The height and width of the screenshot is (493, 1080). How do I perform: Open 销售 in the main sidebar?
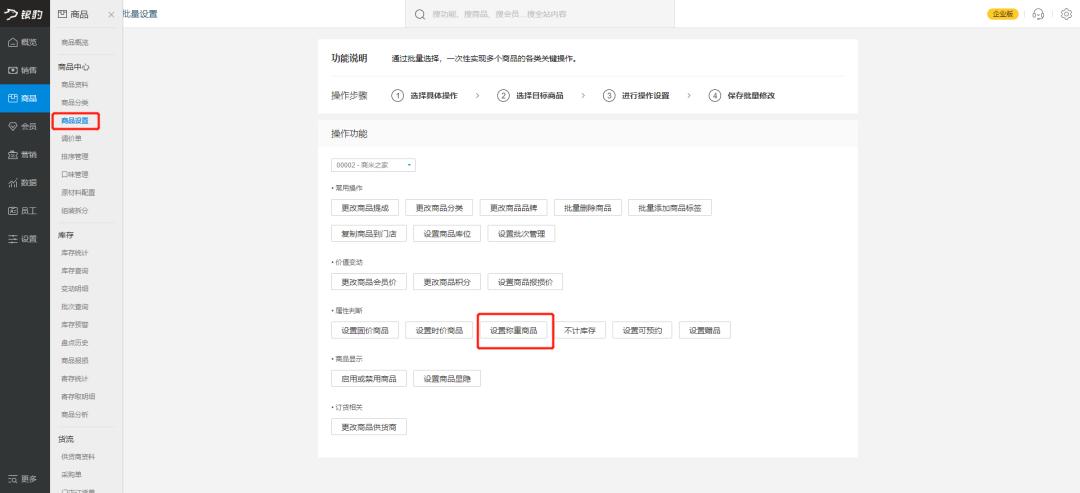pos(25,70)
